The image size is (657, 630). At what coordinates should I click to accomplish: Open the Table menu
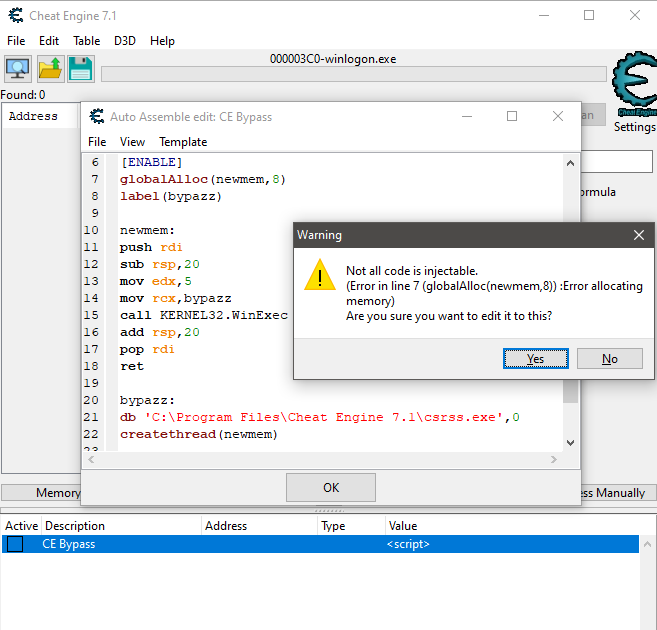[86, 41]
